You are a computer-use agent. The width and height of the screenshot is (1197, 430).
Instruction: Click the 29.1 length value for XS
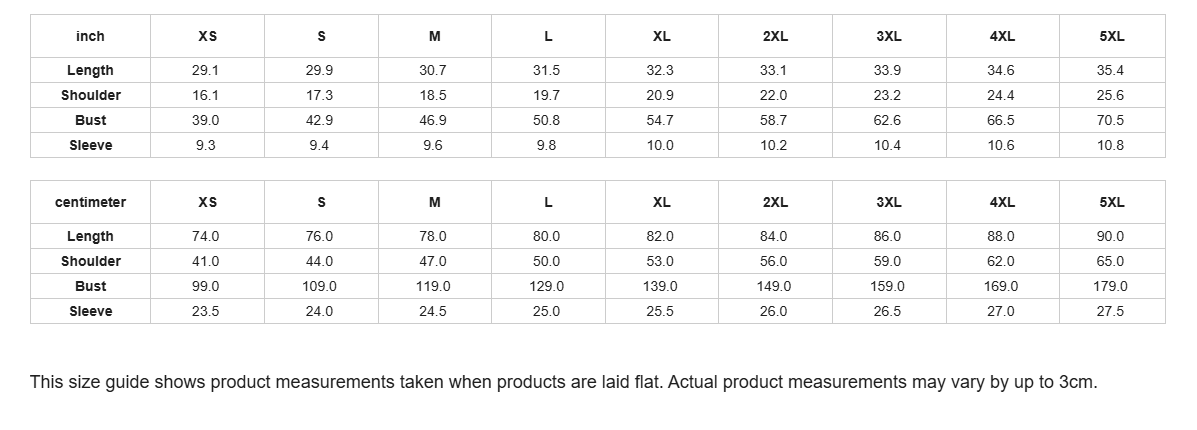click(206, 70)
